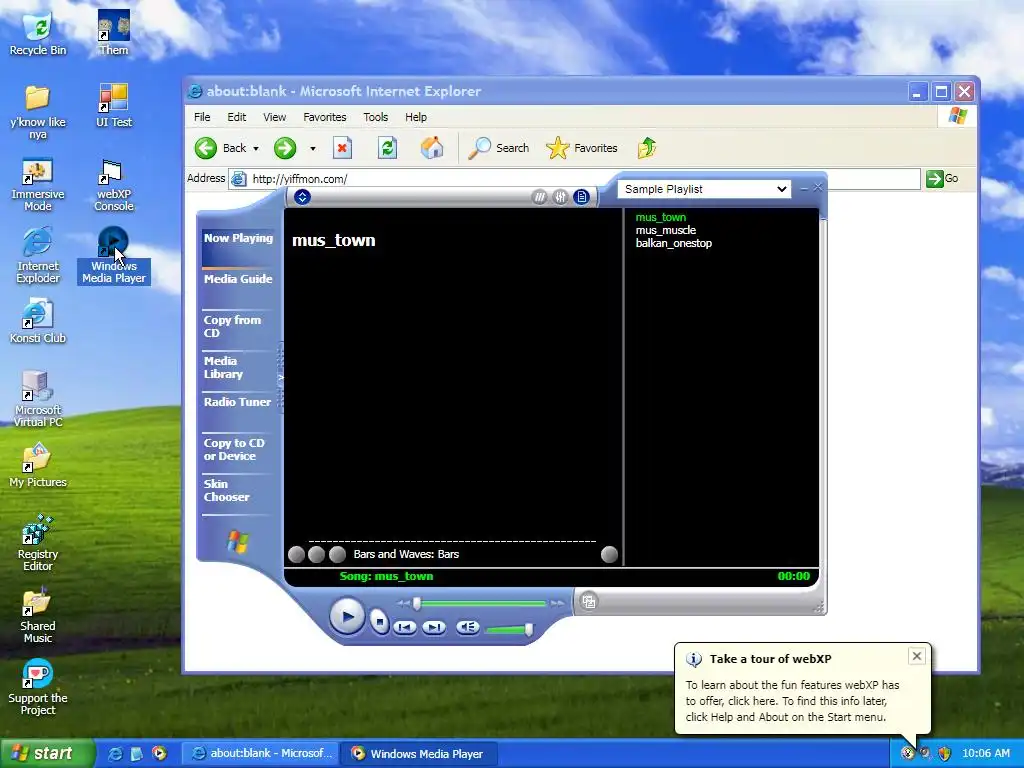Click the Stop playback button

click(379, 620)
